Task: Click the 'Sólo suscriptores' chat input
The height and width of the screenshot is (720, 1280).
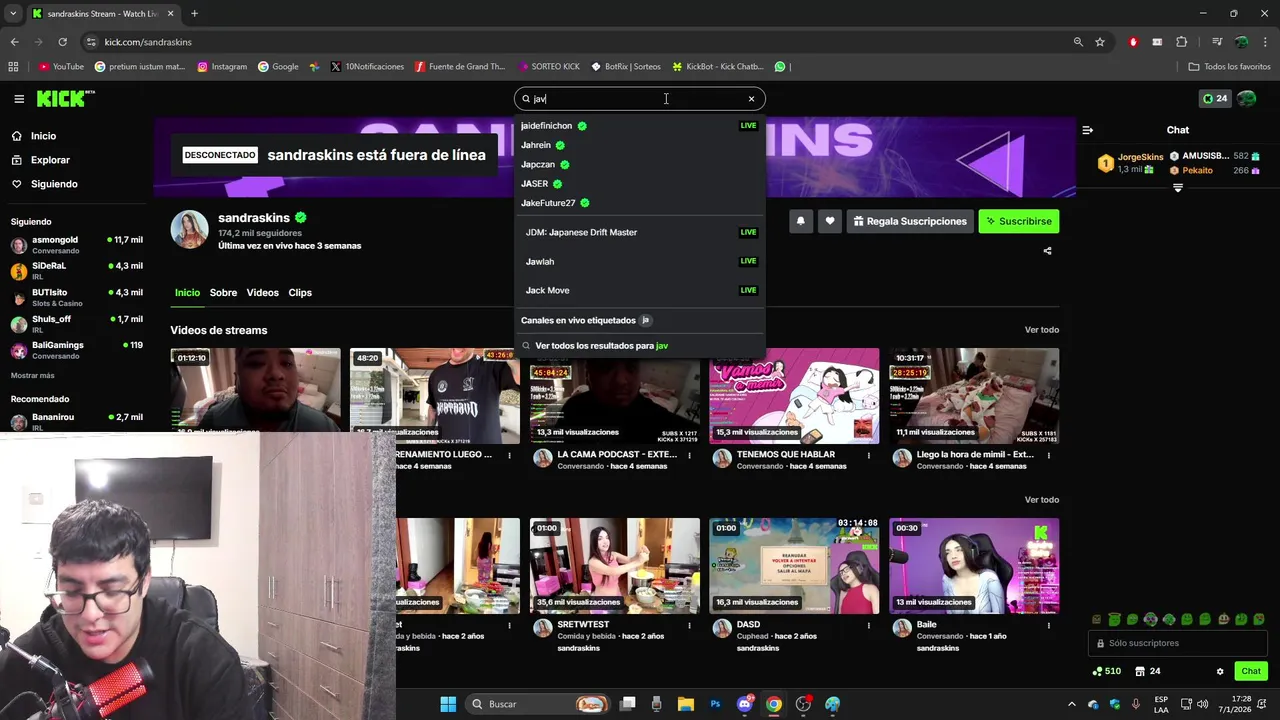Action: [x=1178, y=643]
